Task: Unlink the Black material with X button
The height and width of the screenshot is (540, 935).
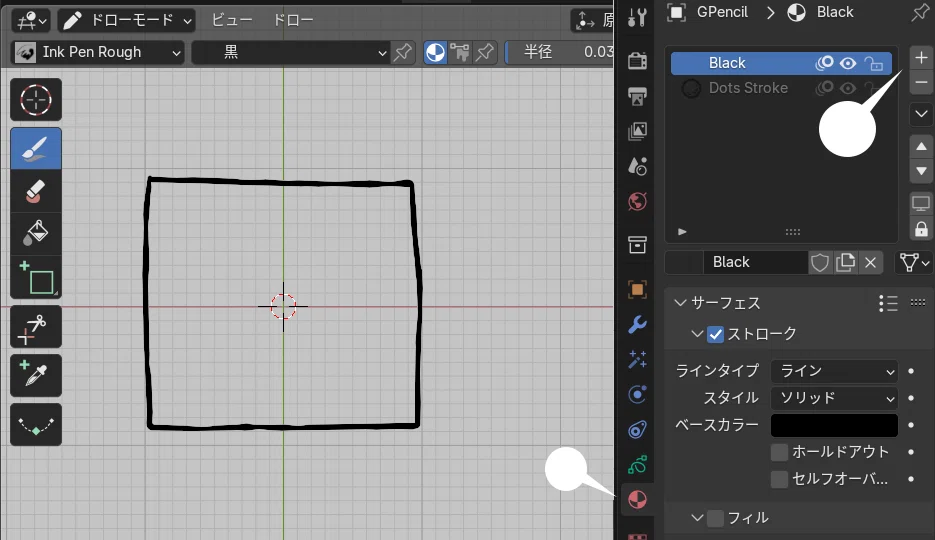Action: (871, 262)
